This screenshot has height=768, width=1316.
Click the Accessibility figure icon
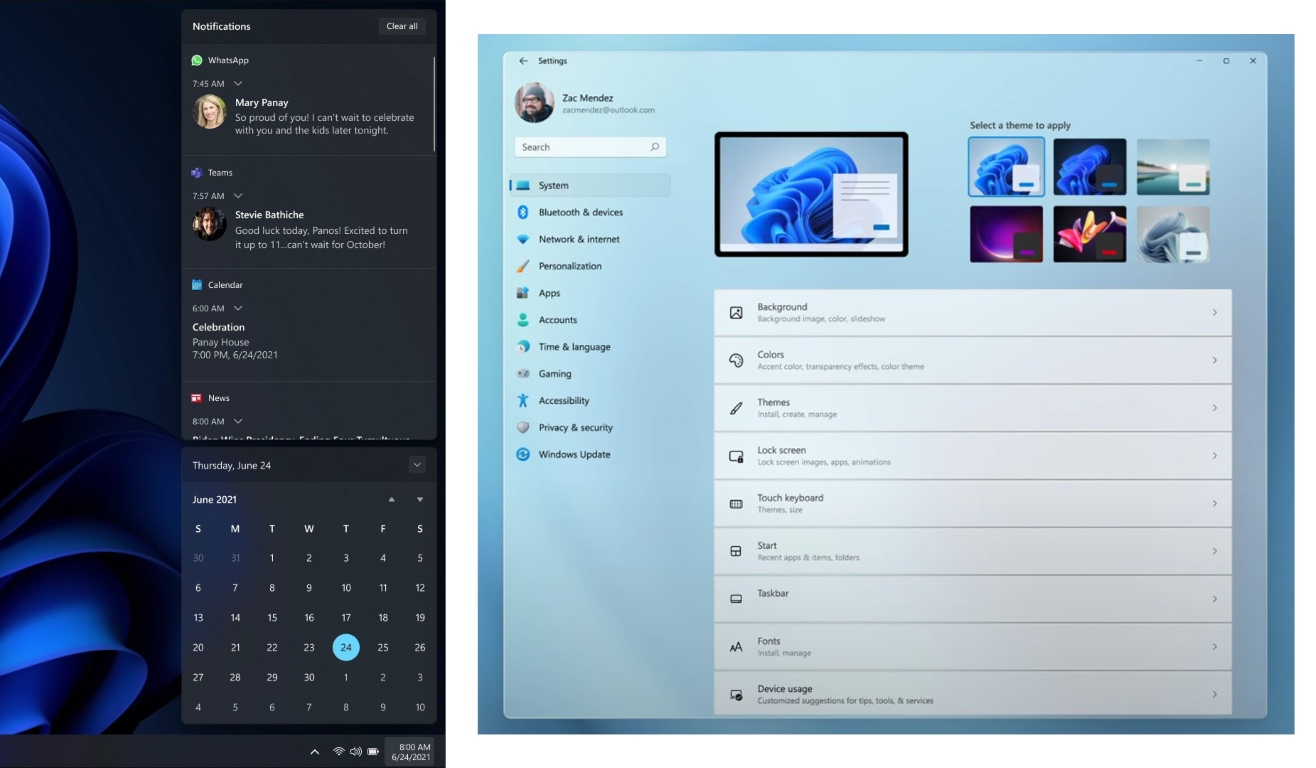tap(522, 401)
